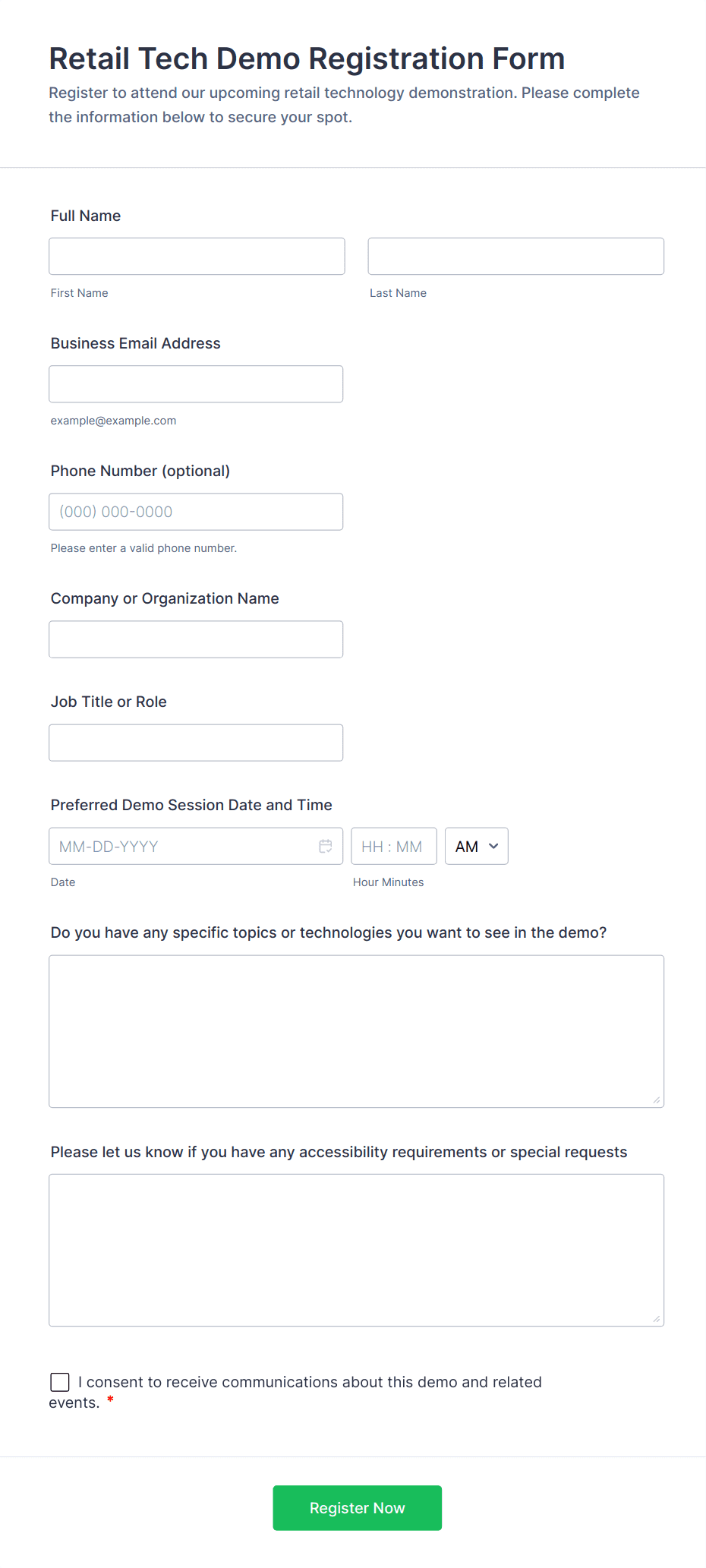Viewport: 706px width, 1568px height.
Task: Click the Last Name input field
Action: click(515, 256)
